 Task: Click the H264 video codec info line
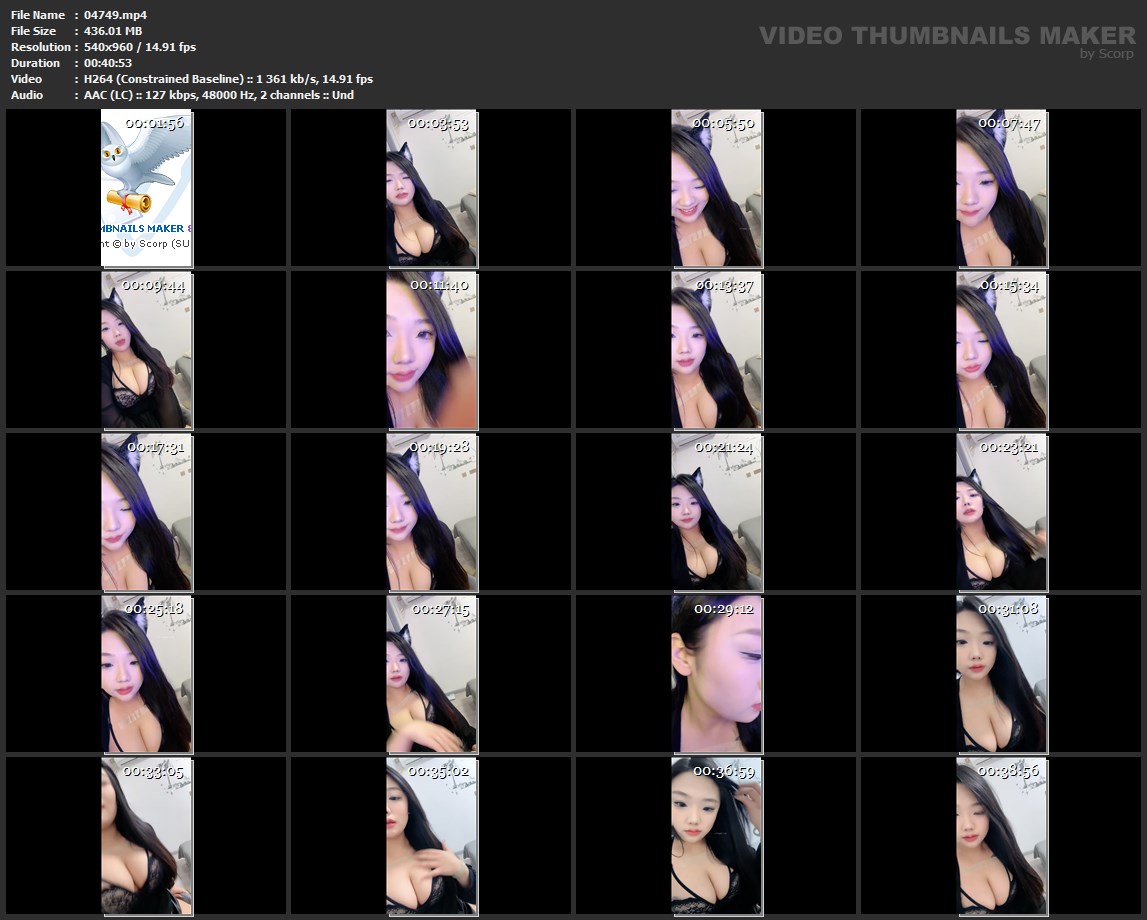pyautogui.click(x=228, y=79)
